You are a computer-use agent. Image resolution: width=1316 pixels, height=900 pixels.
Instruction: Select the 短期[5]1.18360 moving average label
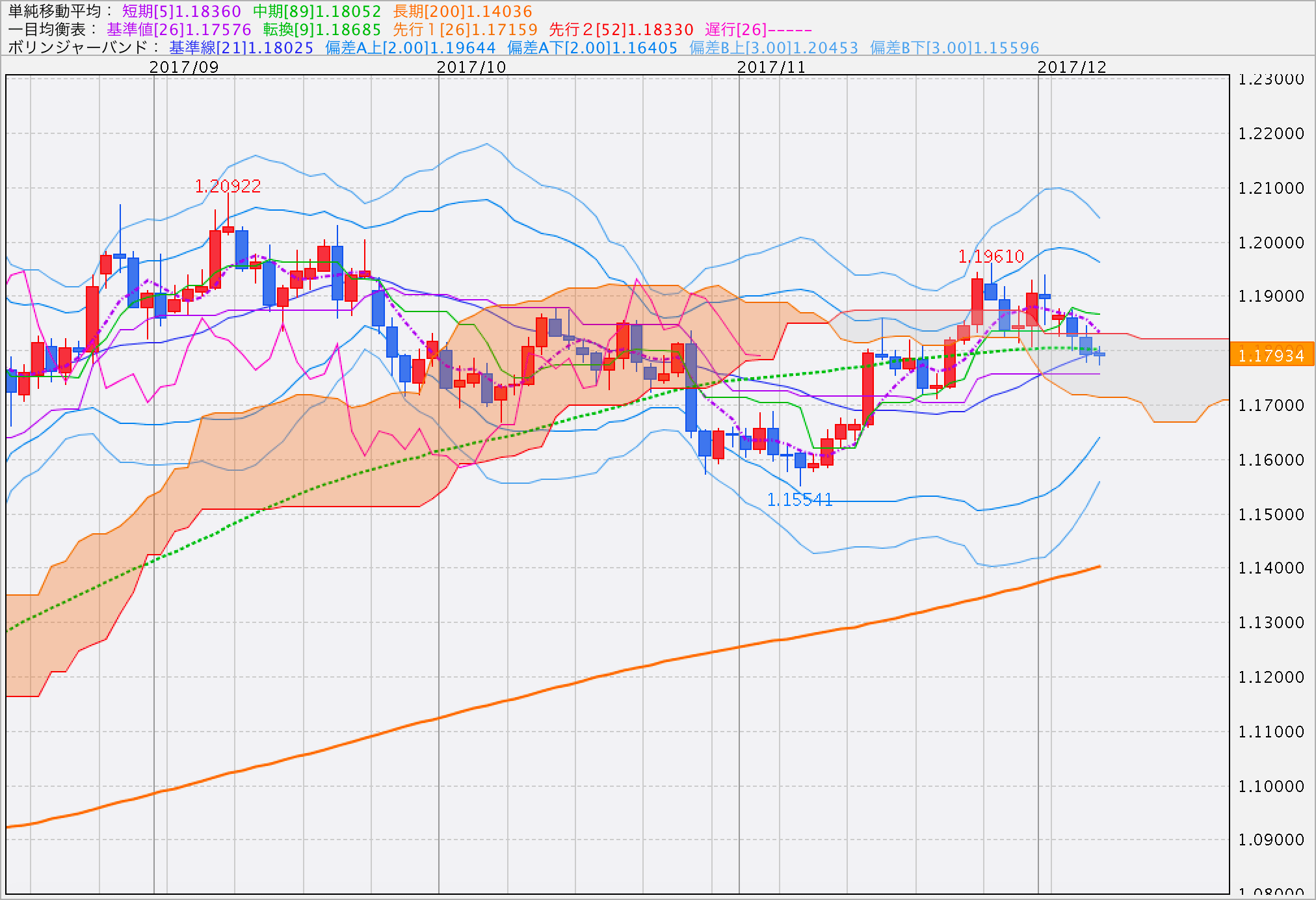(181, 11)
